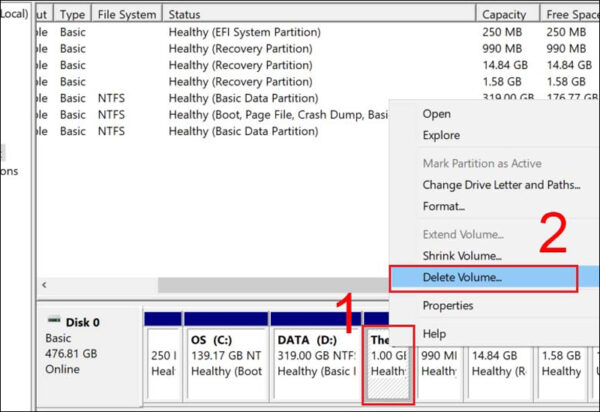The height and width of the screenshot is (412, 600).
Task: Click Open in the context menu
Action: coord(436,114)
